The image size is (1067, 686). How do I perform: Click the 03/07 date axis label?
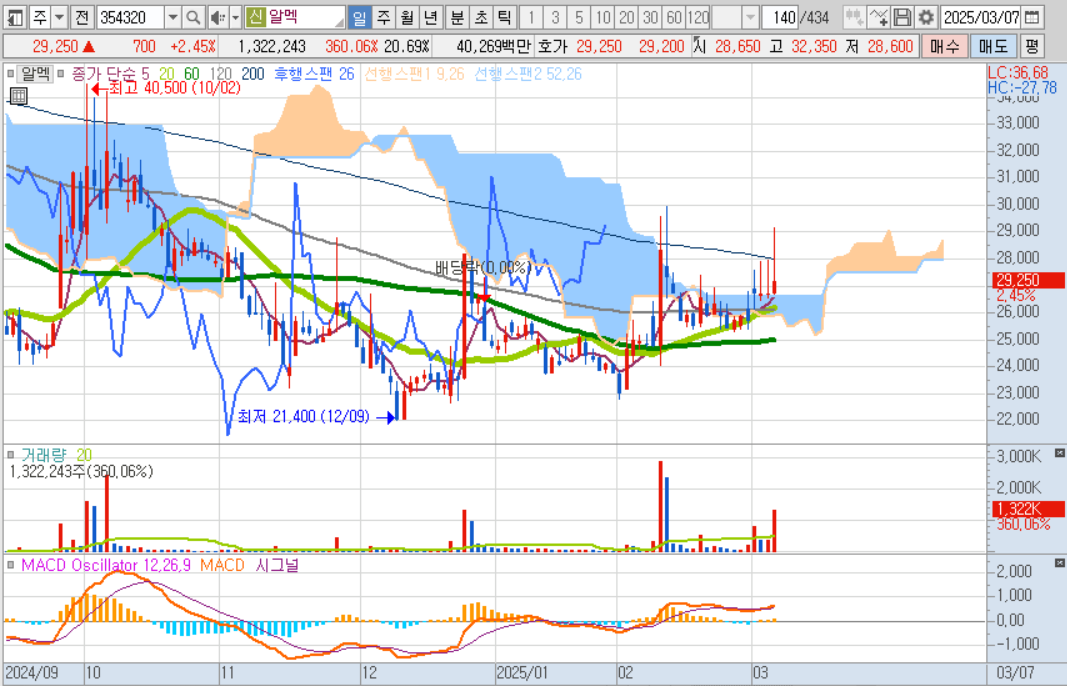tap(1015, 673)
